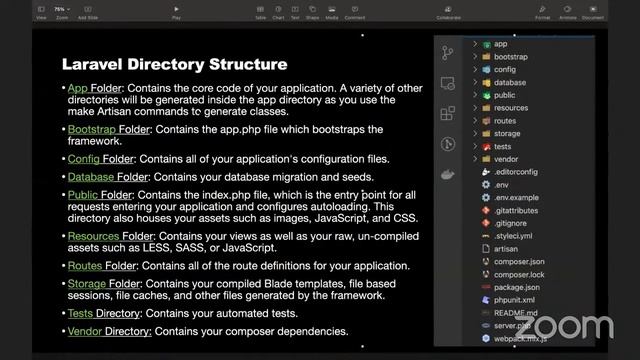Expand the routes folder chevron

(x=475, y=120)
